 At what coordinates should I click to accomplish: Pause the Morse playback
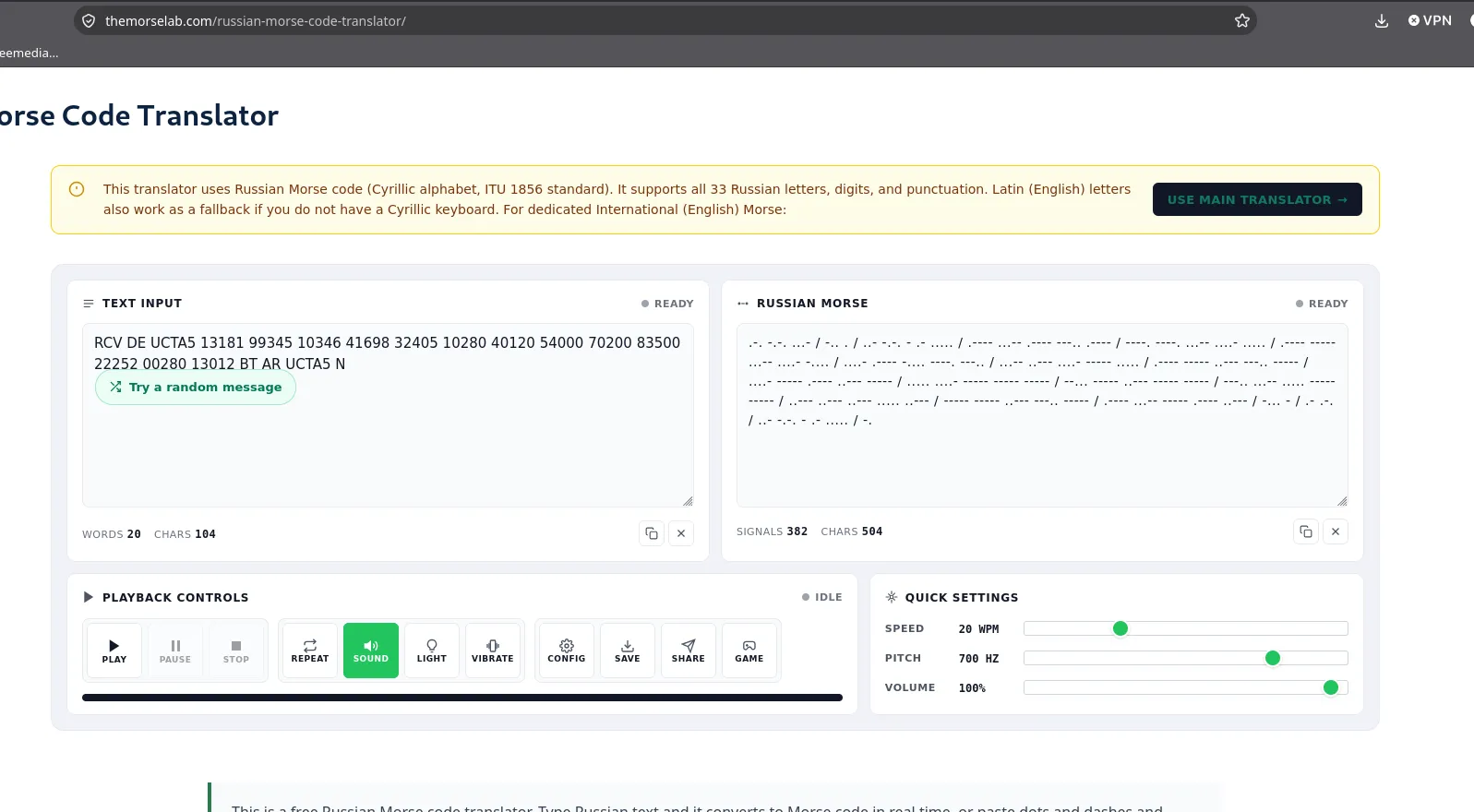pos(175,651)
